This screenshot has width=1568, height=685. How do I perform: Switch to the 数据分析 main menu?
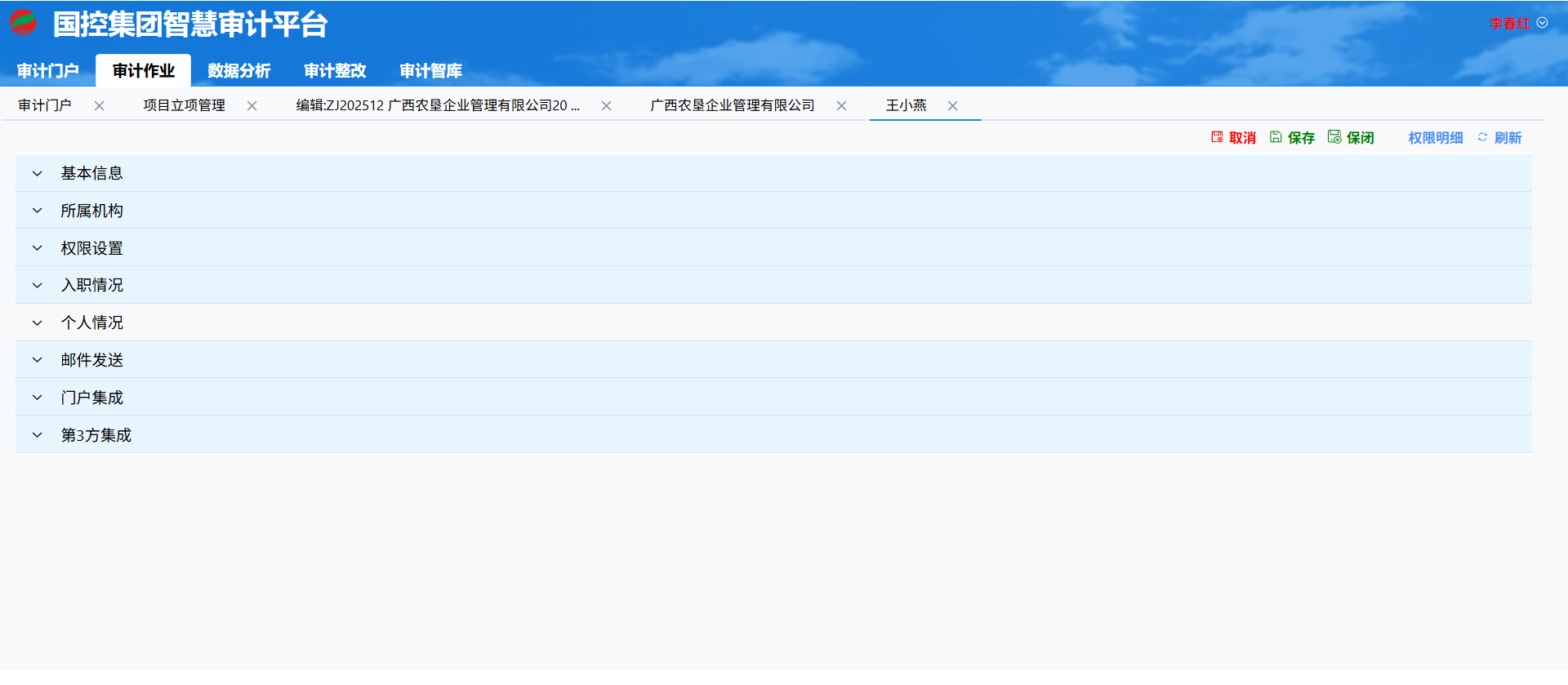point(238,71)
